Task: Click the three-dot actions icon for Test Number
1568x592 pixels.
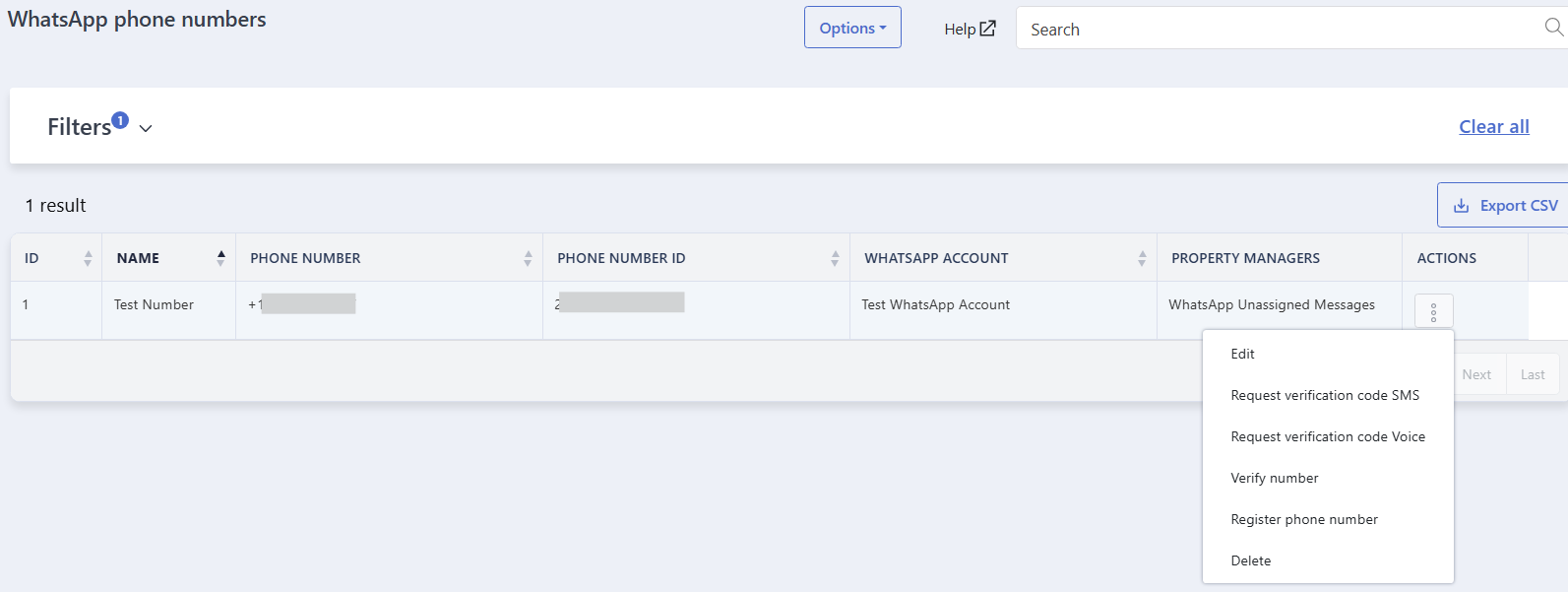Action: [1433, 311]
